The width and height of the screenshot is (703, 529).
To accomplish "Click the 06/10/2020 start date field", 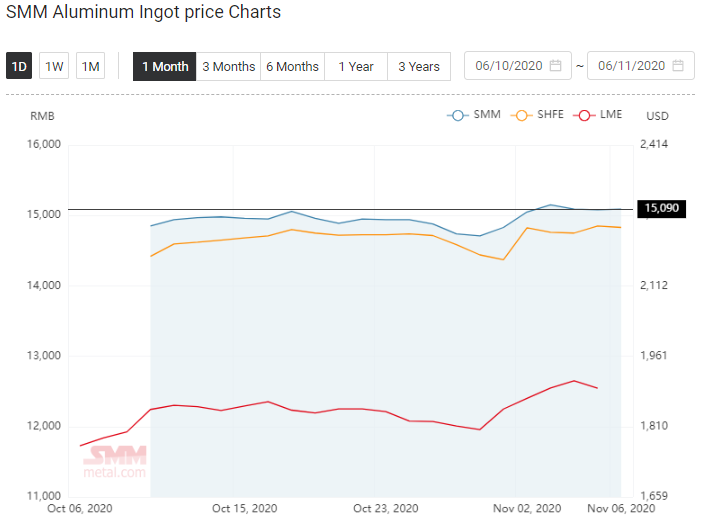I will pos(518,65).
